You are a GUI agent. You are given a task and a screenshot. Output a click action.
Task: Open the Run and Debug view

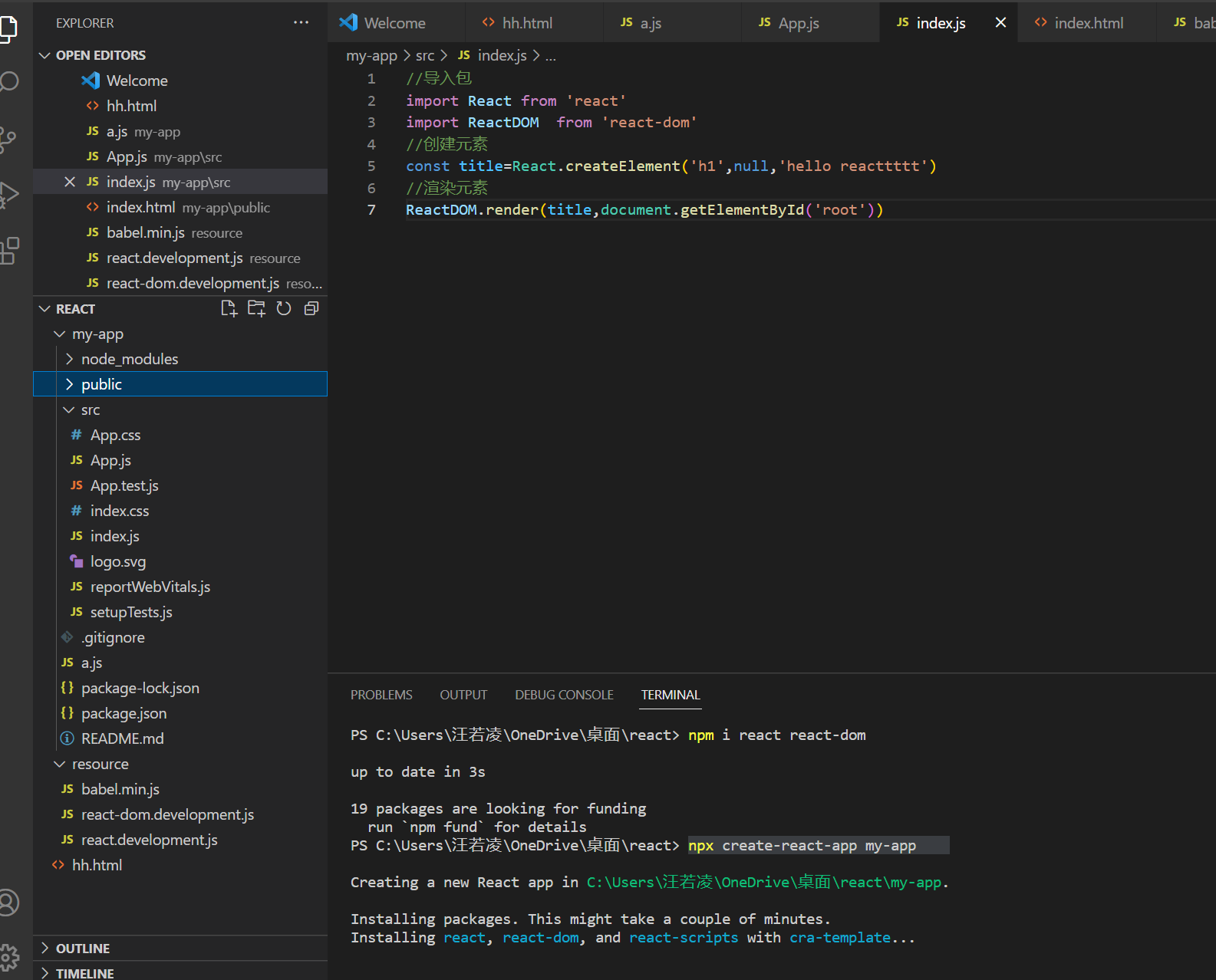click(8, 195)
